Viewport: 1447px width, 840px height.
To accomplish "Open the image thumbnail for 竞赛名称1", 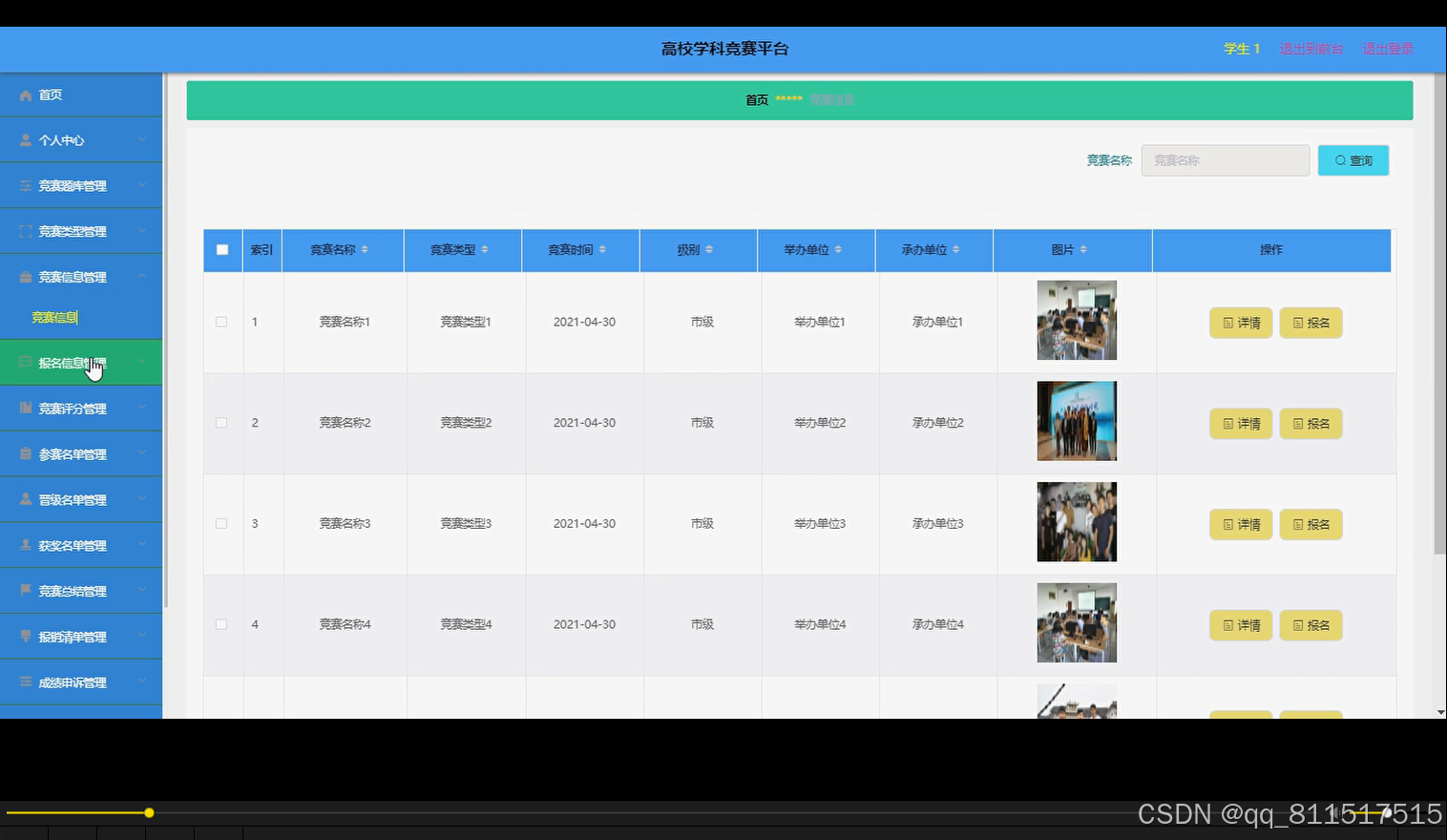I will click(1077, 320).
